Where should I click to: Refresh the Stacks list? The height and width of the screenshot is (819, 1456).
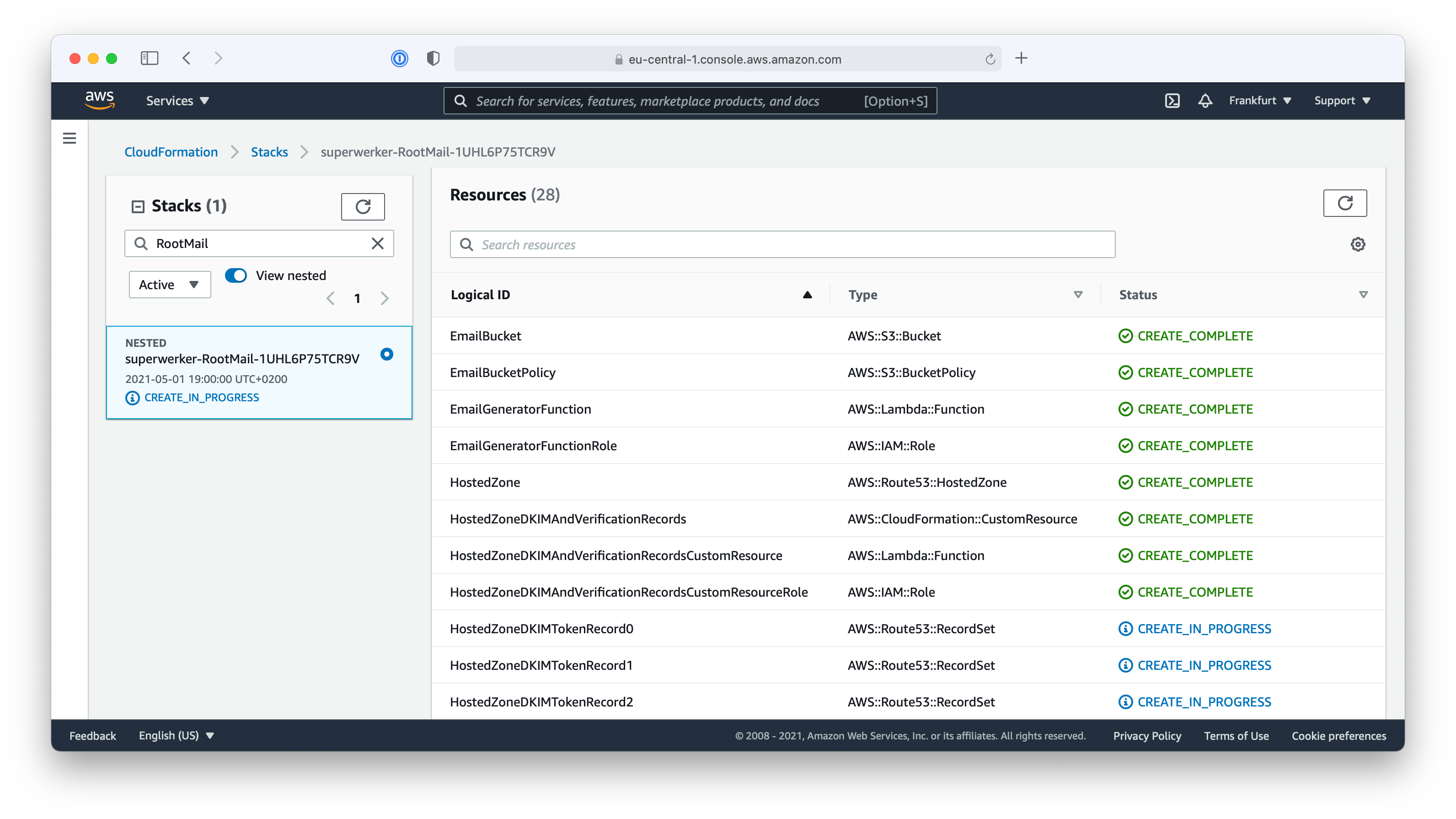click(362, 206)
